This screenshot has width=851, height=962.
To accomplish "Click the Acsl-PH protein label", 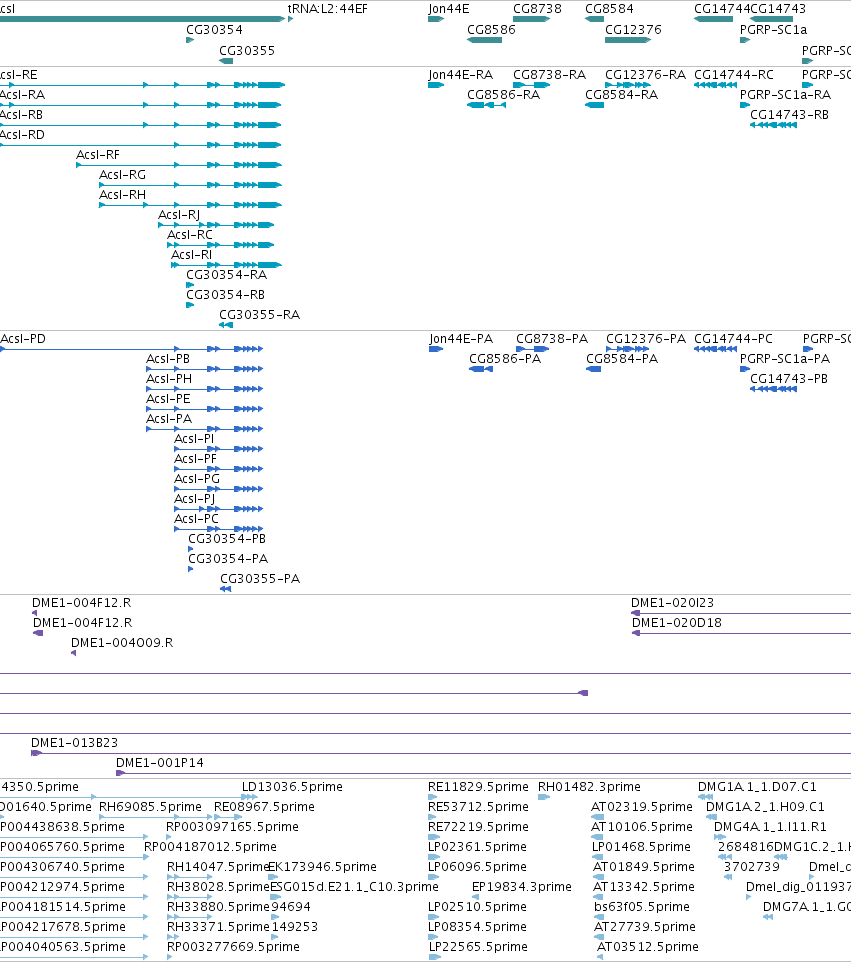I will coord(169,379).
